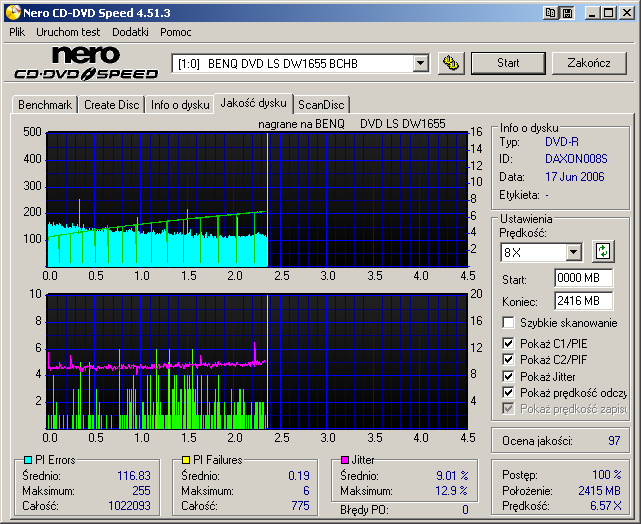
Task: Click the Nero disc icon in title bar
Action: pos(13,13)
